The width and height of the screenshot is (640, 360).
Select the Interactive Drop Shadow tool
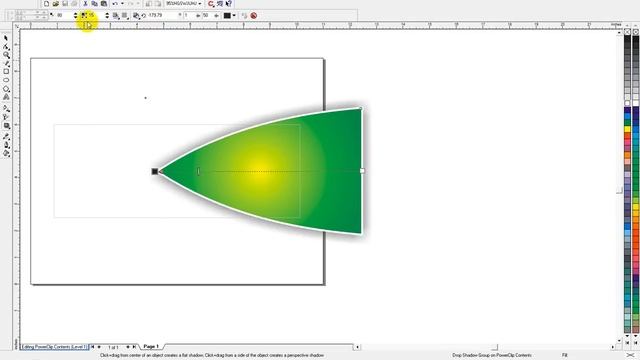pos(6,126)
